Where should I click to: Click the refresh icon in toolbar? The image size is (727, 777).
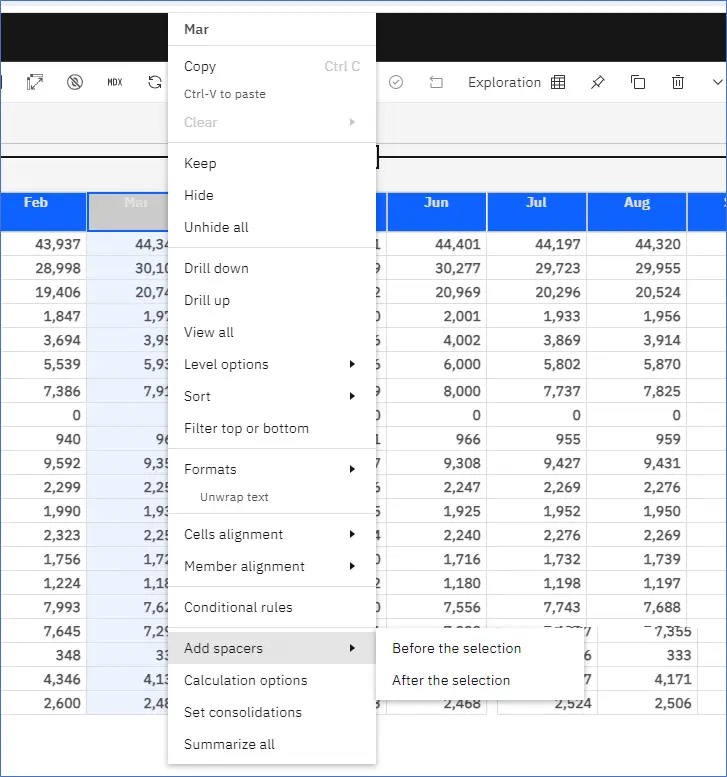155,82
